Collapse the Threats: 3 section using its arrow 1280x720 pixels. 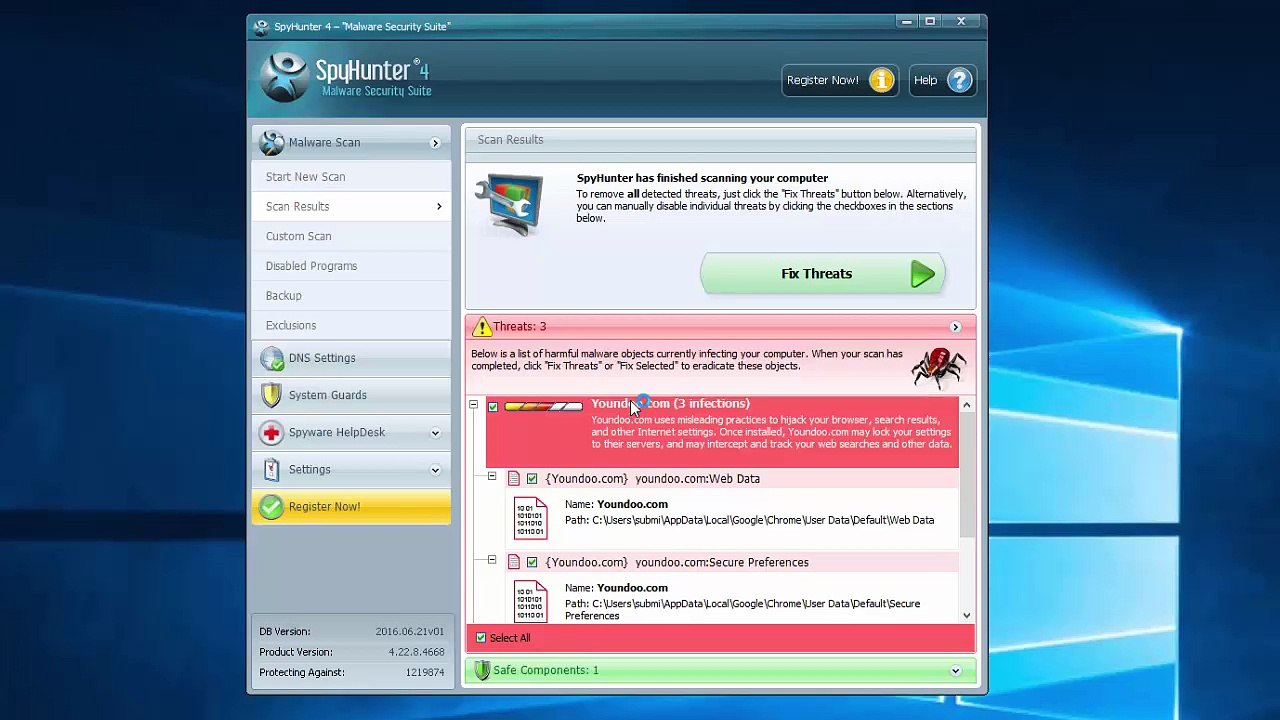pyautogui.click(x=955, y=327)
